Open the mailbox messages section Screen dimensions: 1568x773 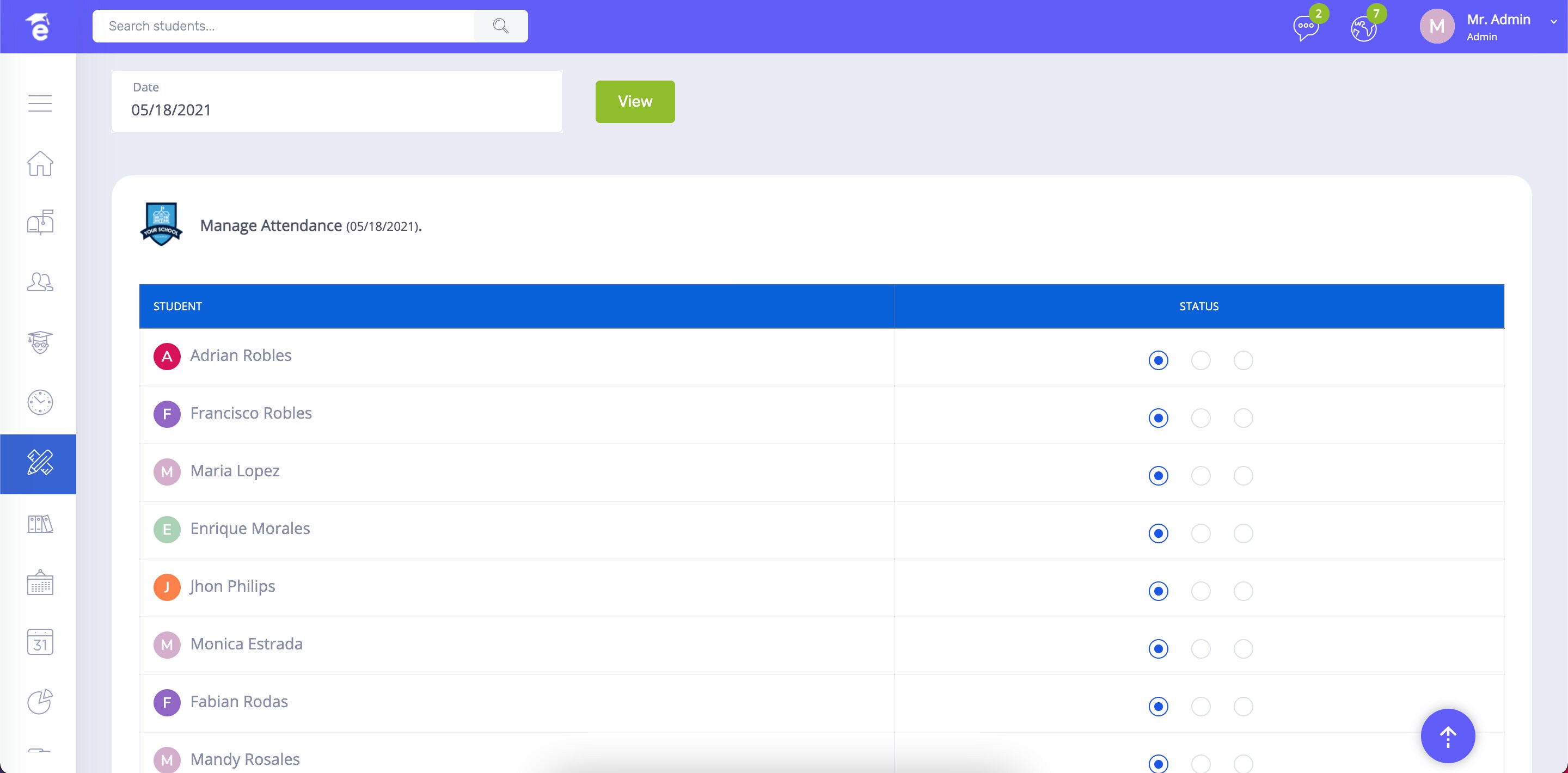pos(39,222)
